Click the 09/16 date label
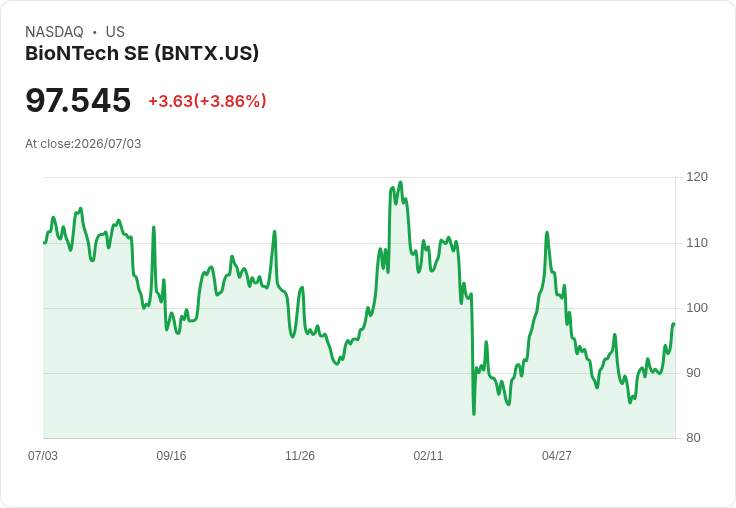736x508 pixels. pyautogui.click(x=171, y=456)
